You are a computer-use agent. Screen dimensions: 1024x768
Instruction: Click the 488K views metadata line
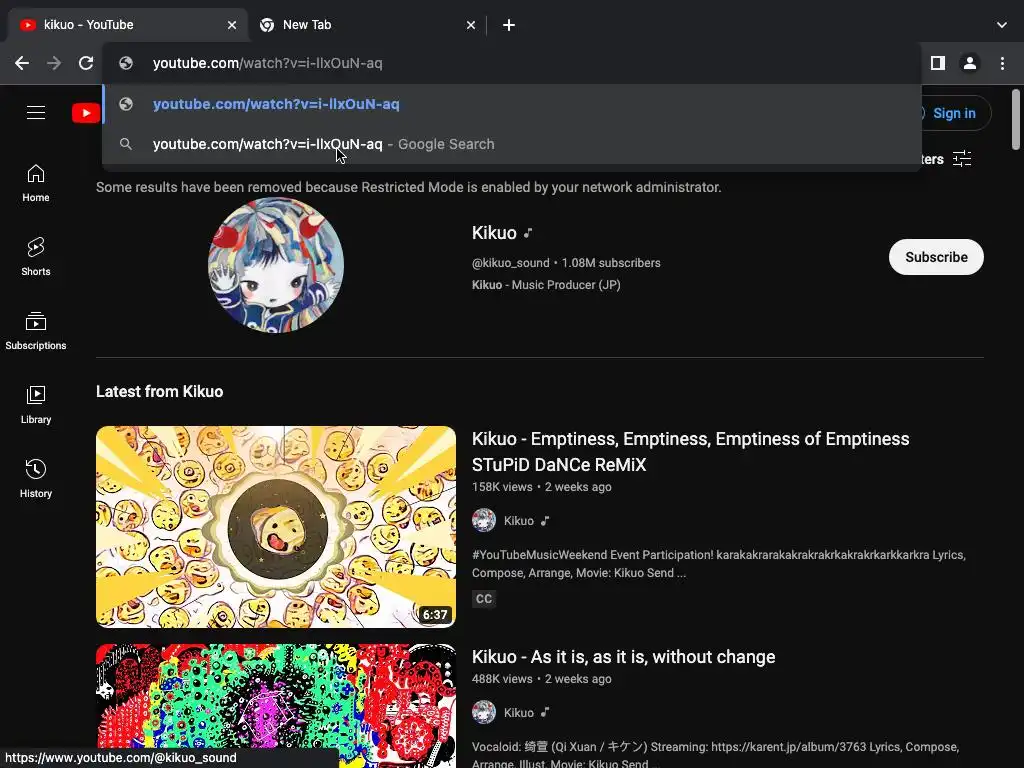pos(541,679)
